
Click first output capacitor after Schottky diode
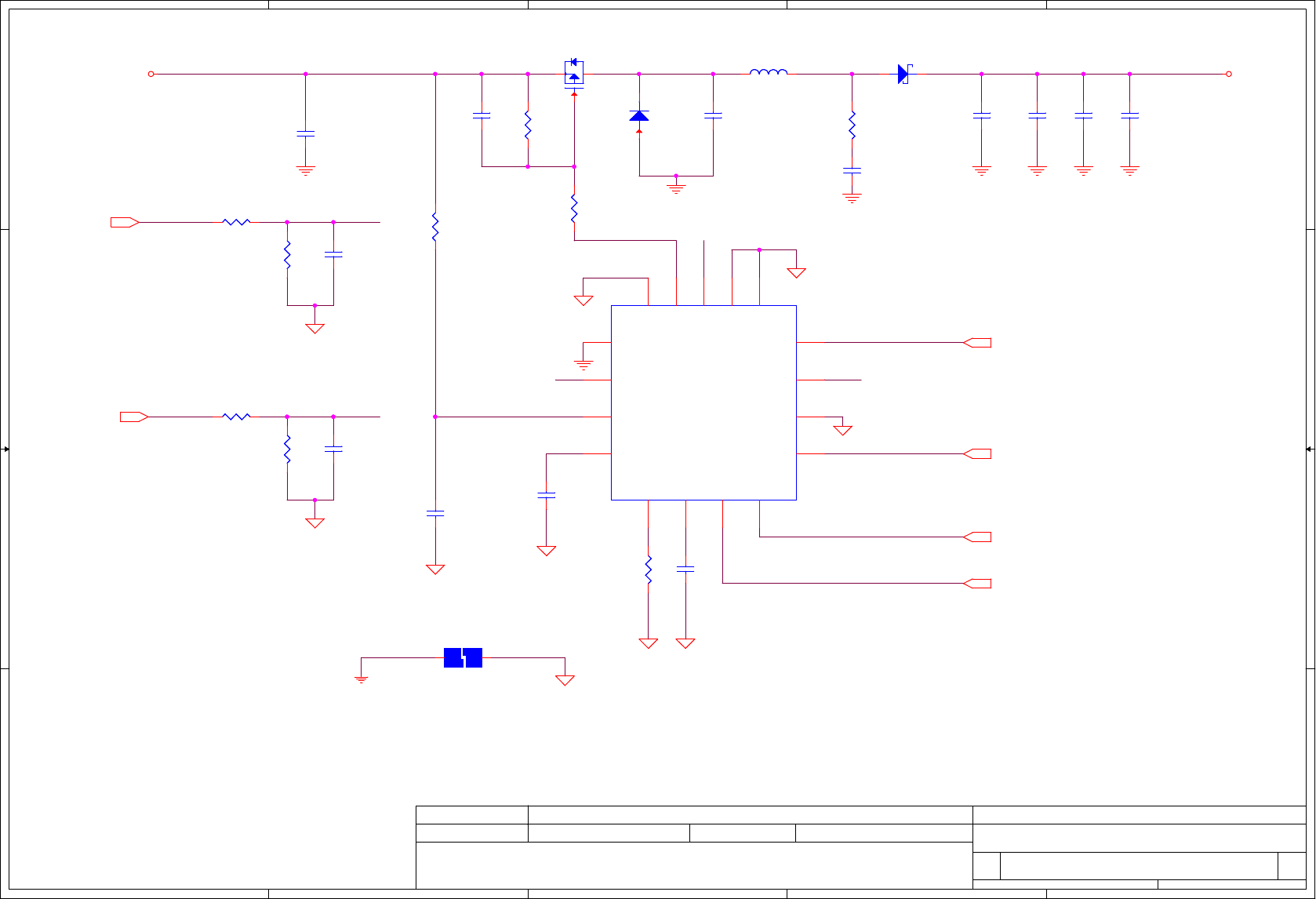pos(982,115)
